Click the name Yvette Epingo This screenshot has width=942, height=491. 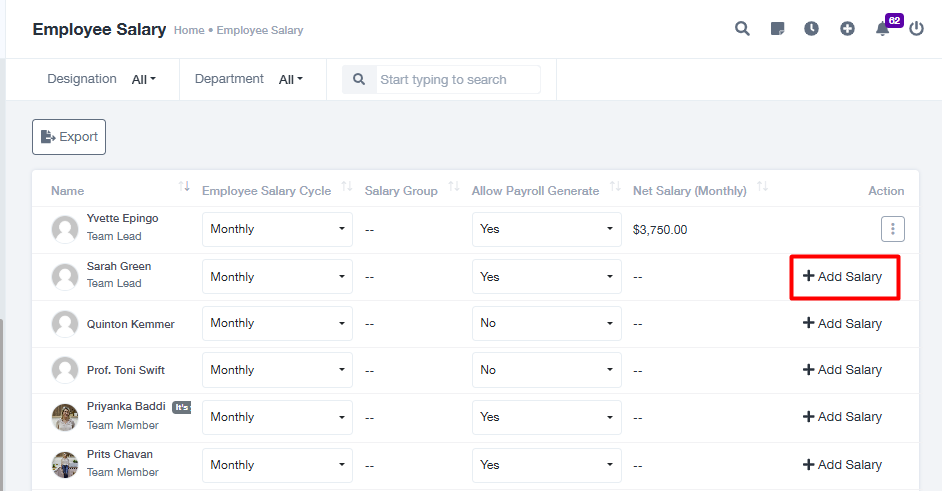[123, 218]
